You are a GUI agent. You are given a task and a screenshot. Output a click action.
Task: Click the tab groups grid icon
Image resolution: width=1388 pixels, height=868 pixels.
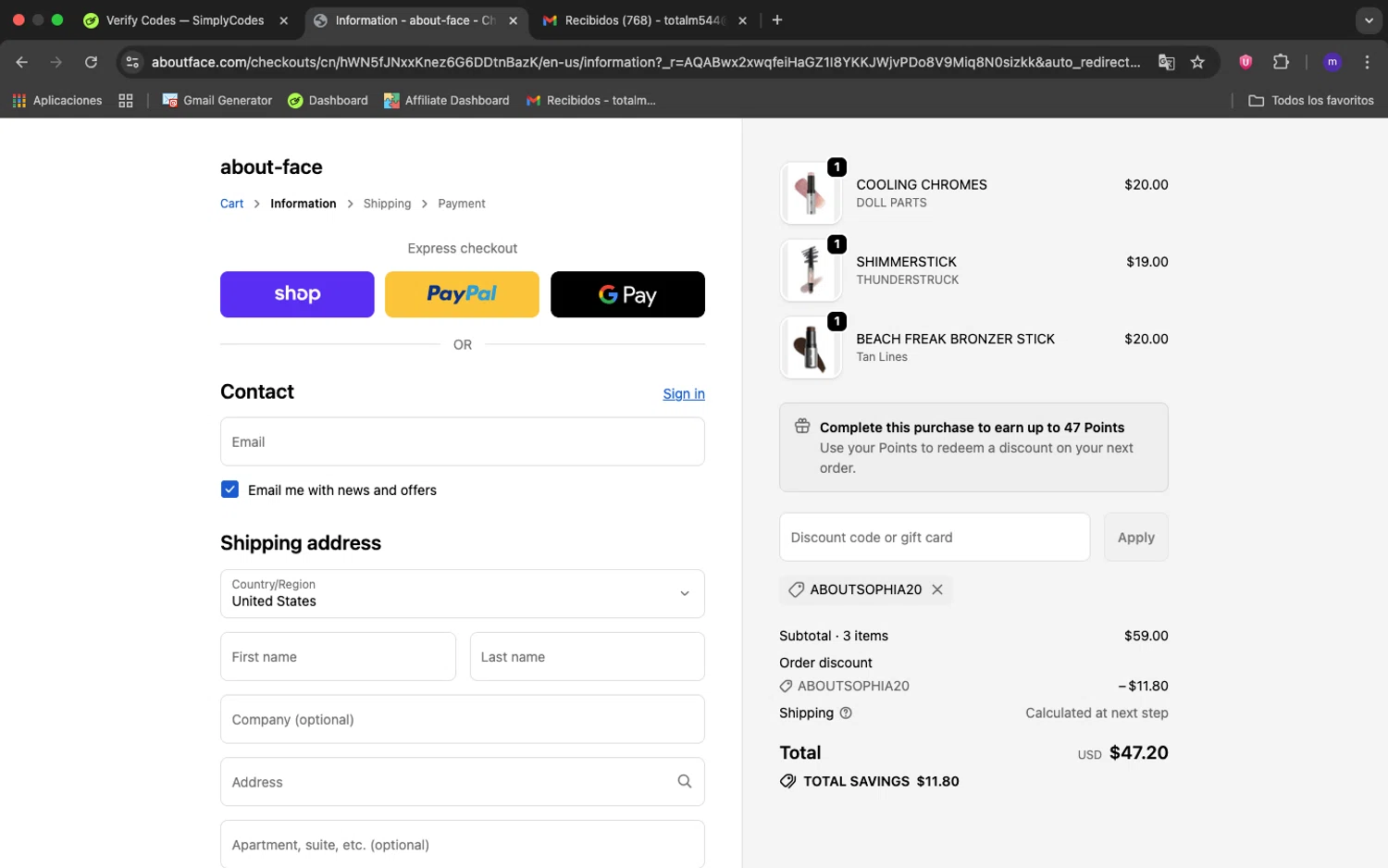126,100
